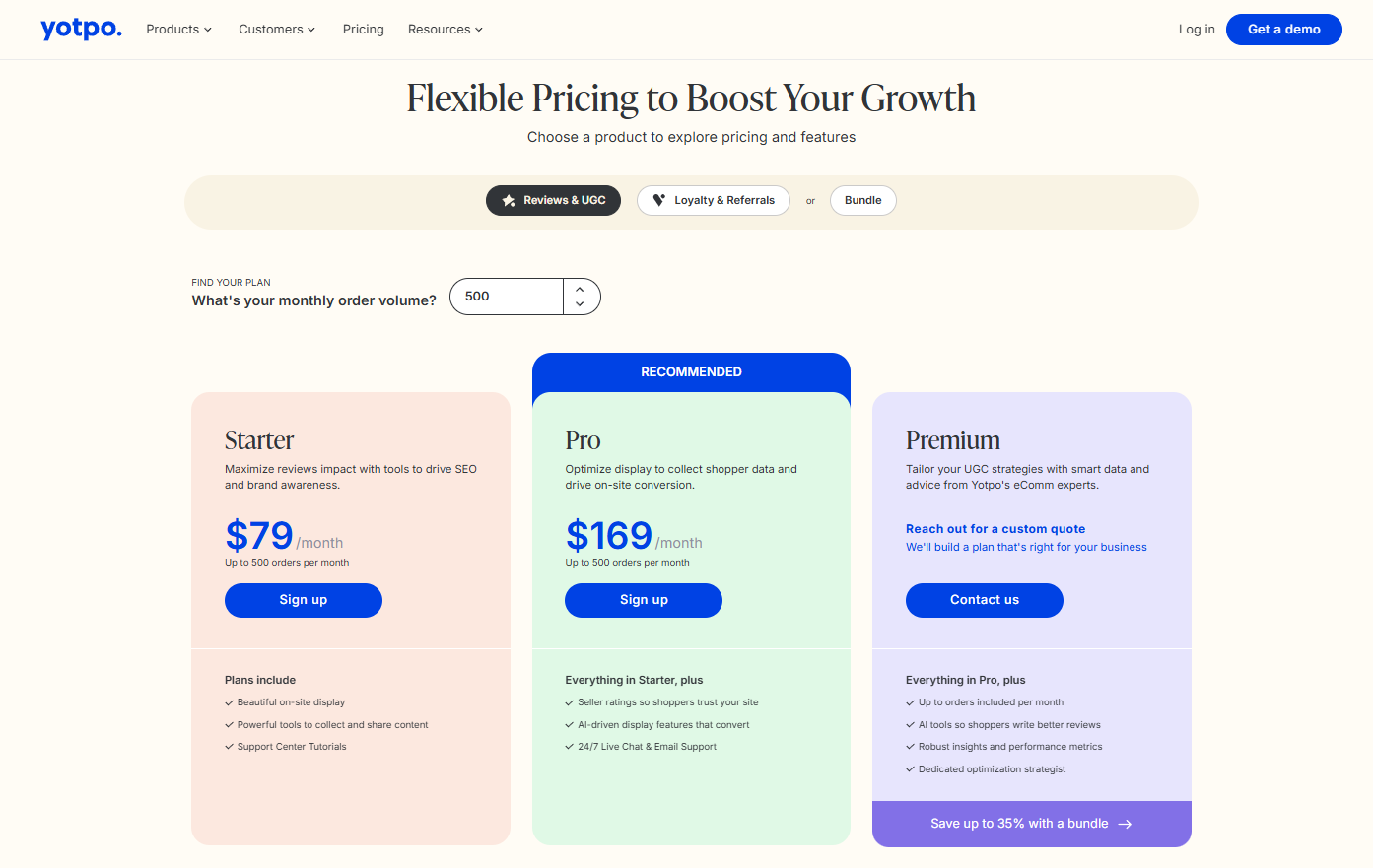Image resolution: width=1373 pixels, height=868 pixels.
Task: Click the upward stepper arrow on order volume
Action: [x=580, y=289]
